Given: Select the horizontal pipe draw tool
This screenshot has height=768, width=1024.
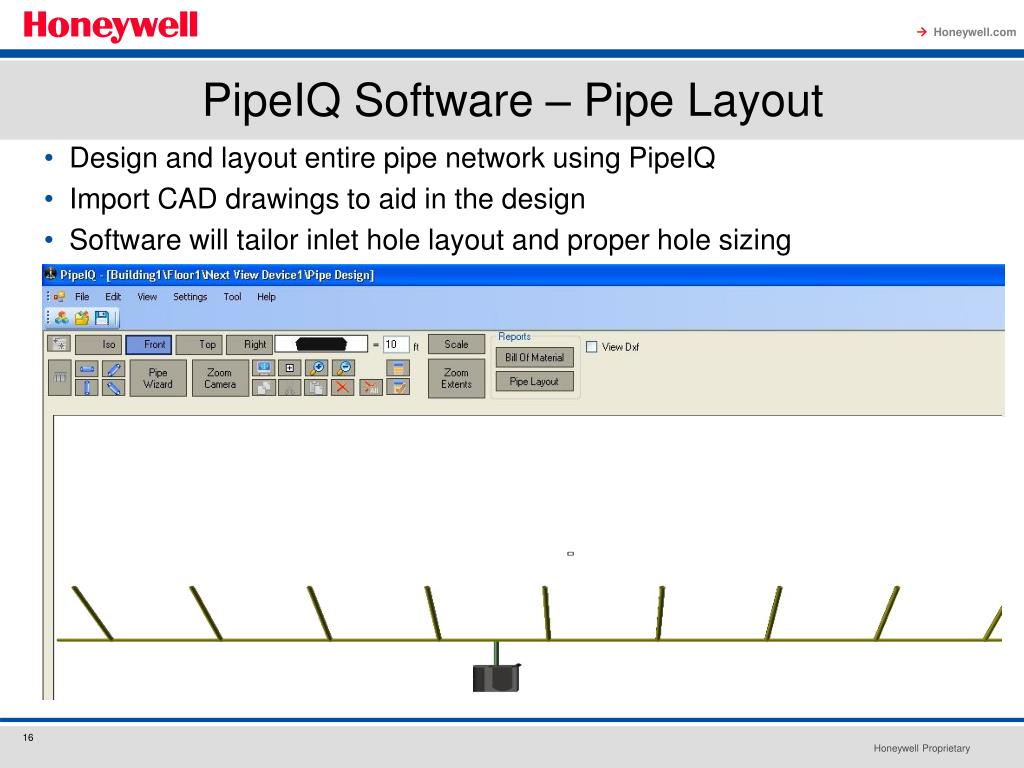Looking at the screenshot, I should (87, 369).
